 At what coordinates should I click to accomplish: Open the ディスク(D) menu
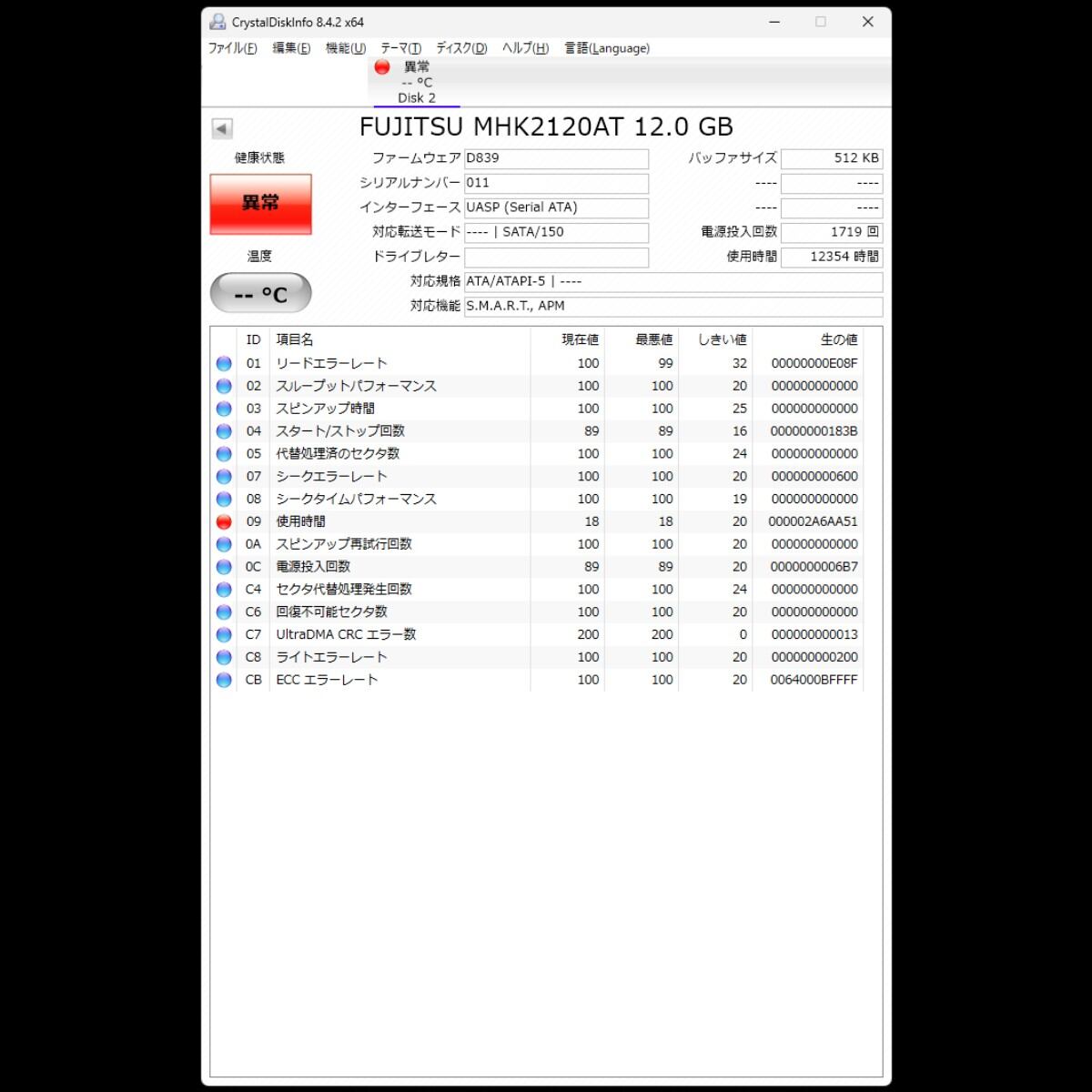tap(461, 48)
